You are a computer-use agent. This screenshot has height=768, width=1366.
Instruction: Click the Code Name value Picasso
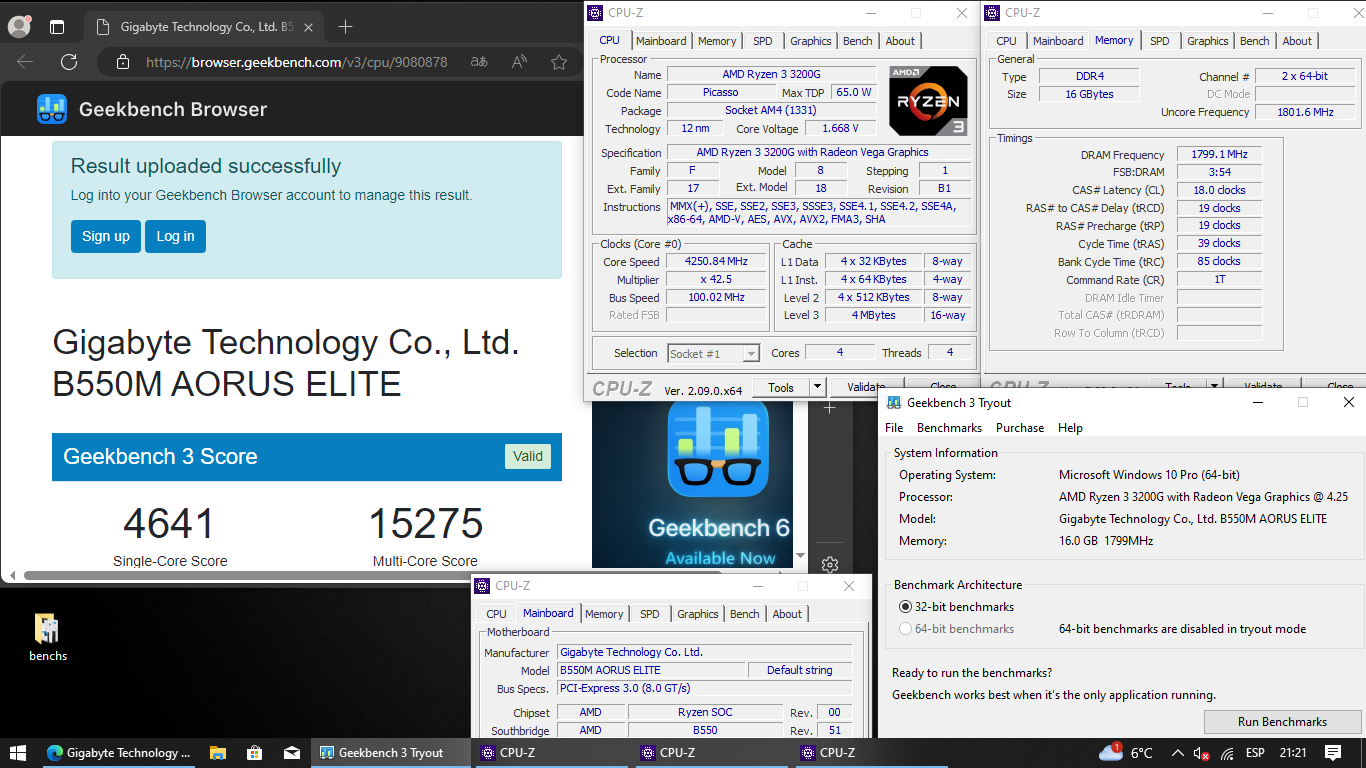pos(720,92)
